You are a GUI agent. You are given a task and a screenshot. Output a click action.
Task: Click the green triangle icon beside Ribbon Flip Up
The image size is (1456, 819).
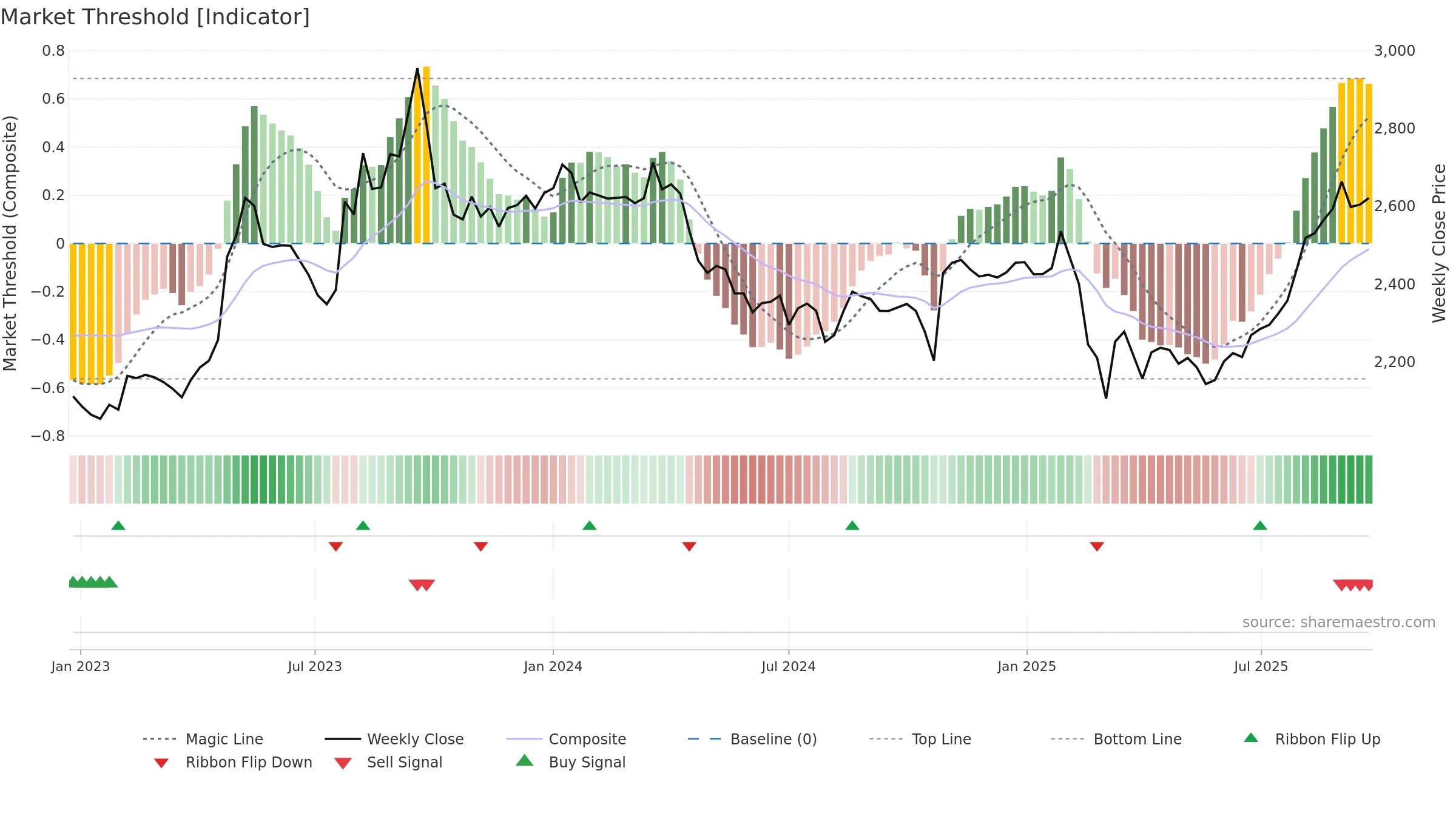pyautogui.click(x=1251, y=738)
